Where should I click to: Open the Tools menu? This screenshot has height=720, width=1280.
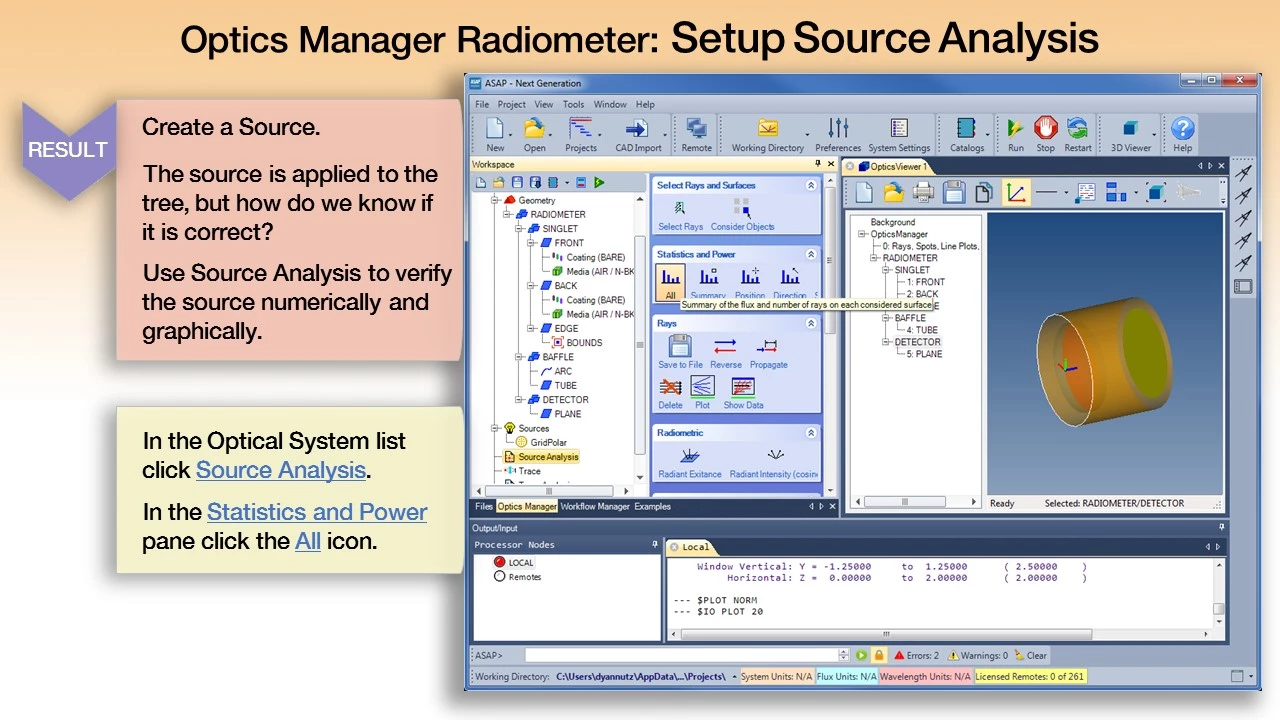573,104
